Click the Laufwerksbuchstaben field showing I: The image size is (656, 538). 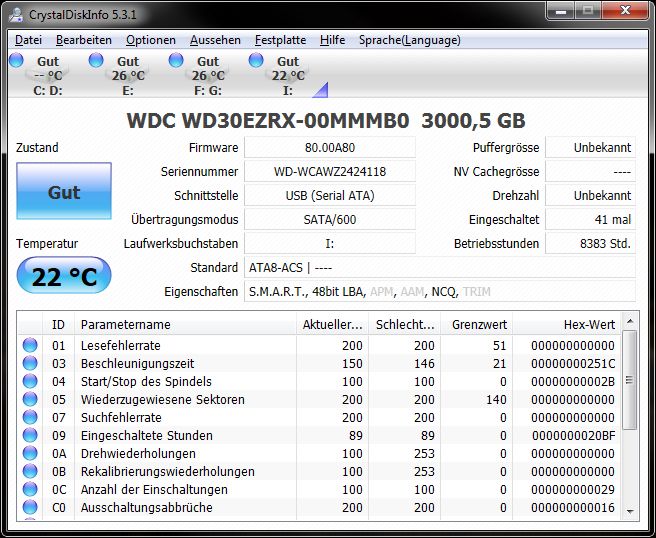[330, 243]
